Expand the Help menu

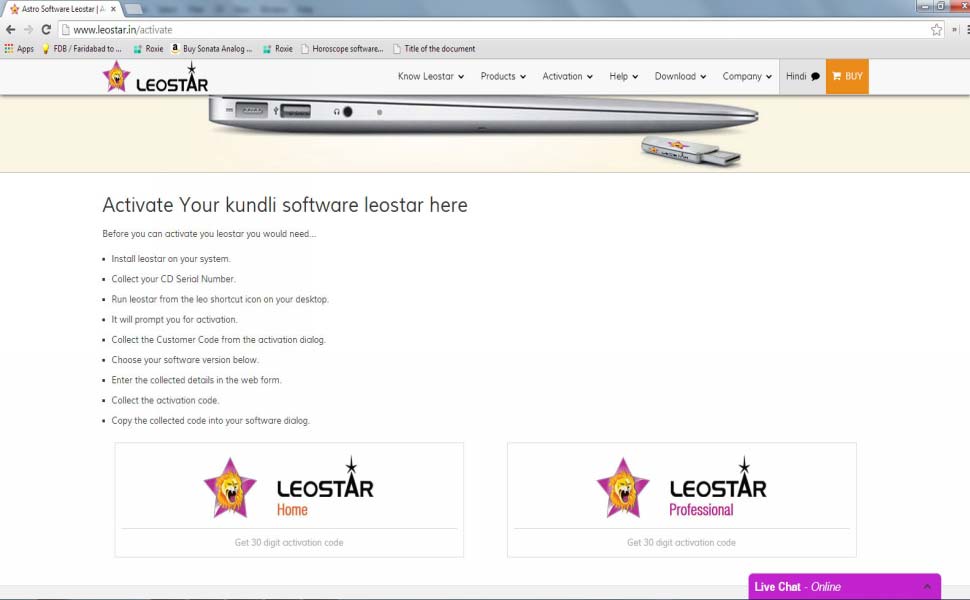624,76
